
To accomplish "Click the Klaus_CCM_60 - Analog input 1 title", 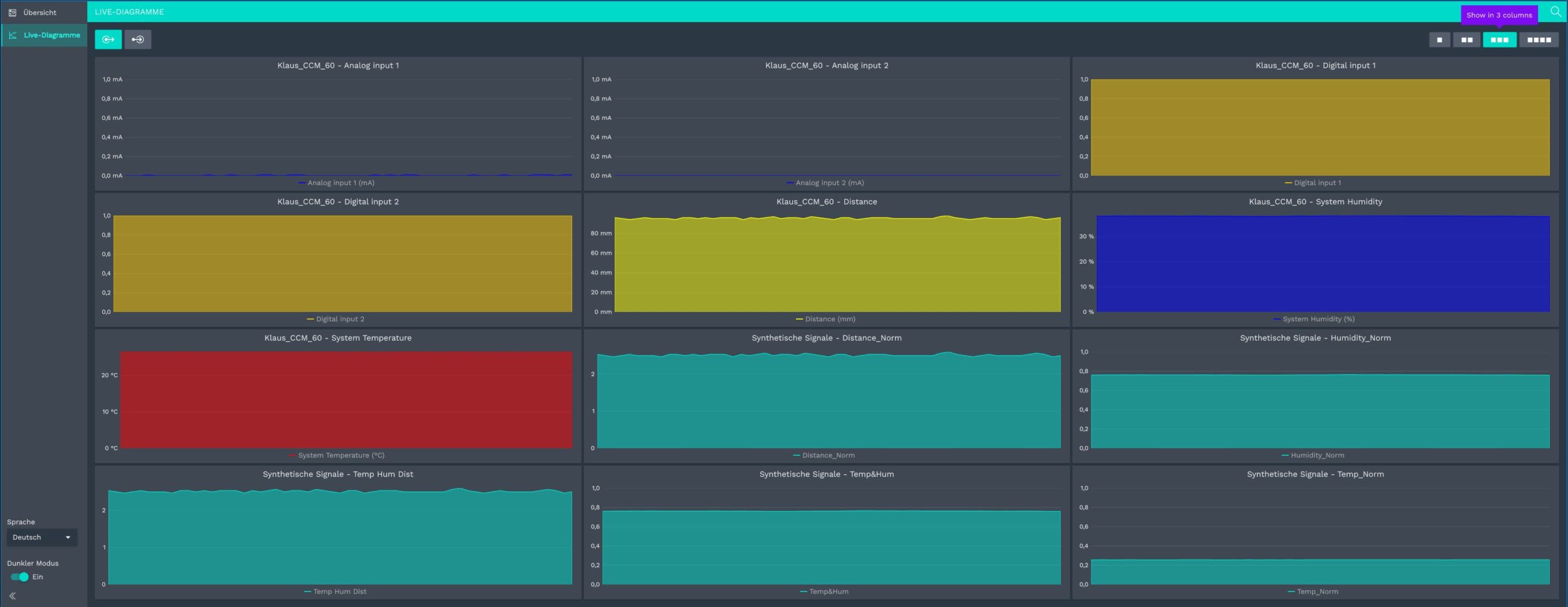I will (338, 65).
